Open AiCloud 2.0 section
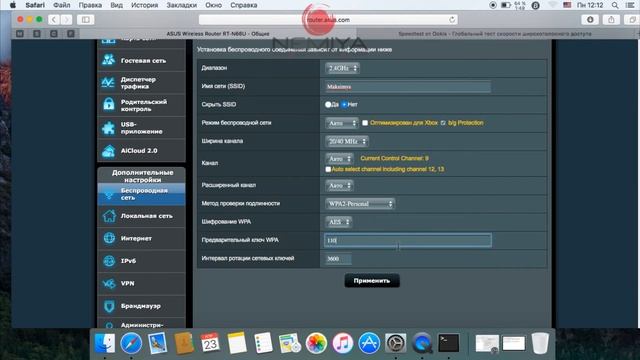640x360 pixels. (141, 151)
